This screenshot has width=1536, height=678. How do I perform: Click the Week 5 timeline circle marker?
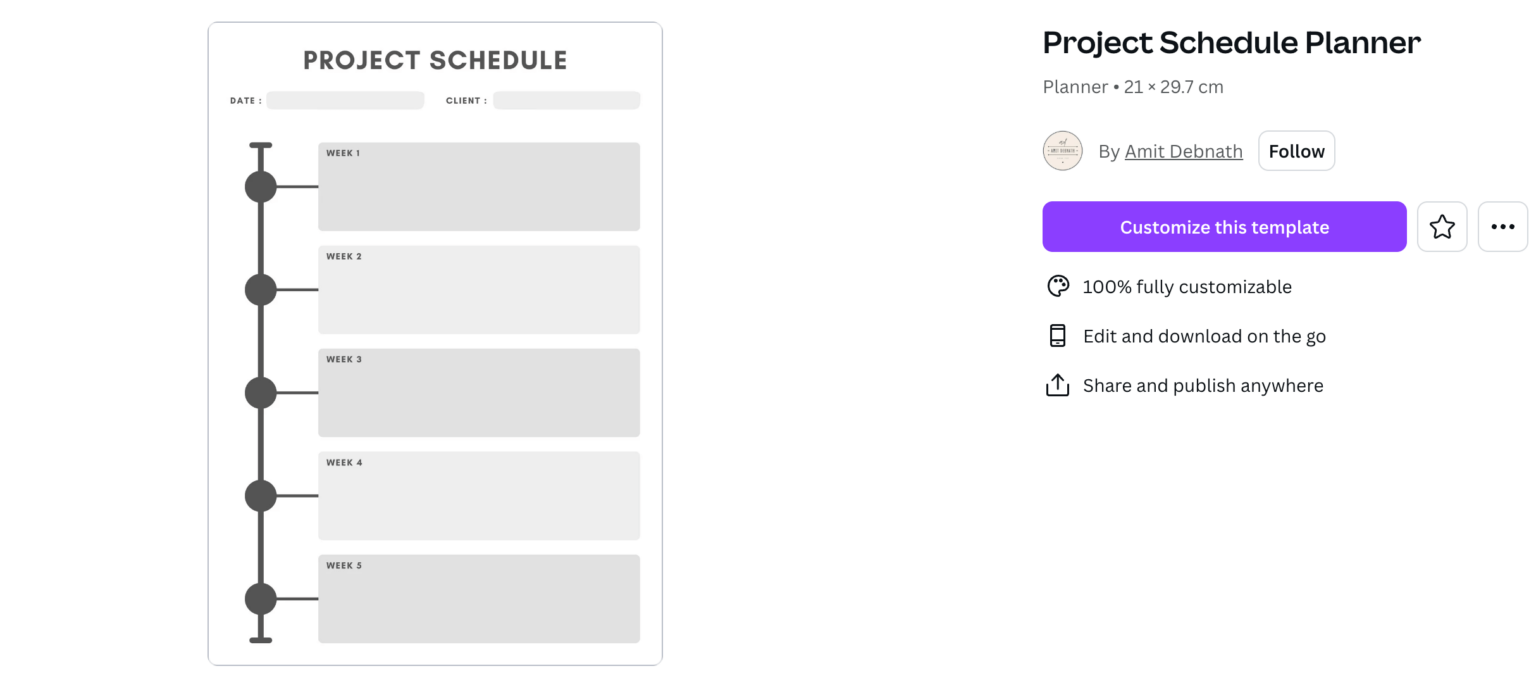[260, 599]
